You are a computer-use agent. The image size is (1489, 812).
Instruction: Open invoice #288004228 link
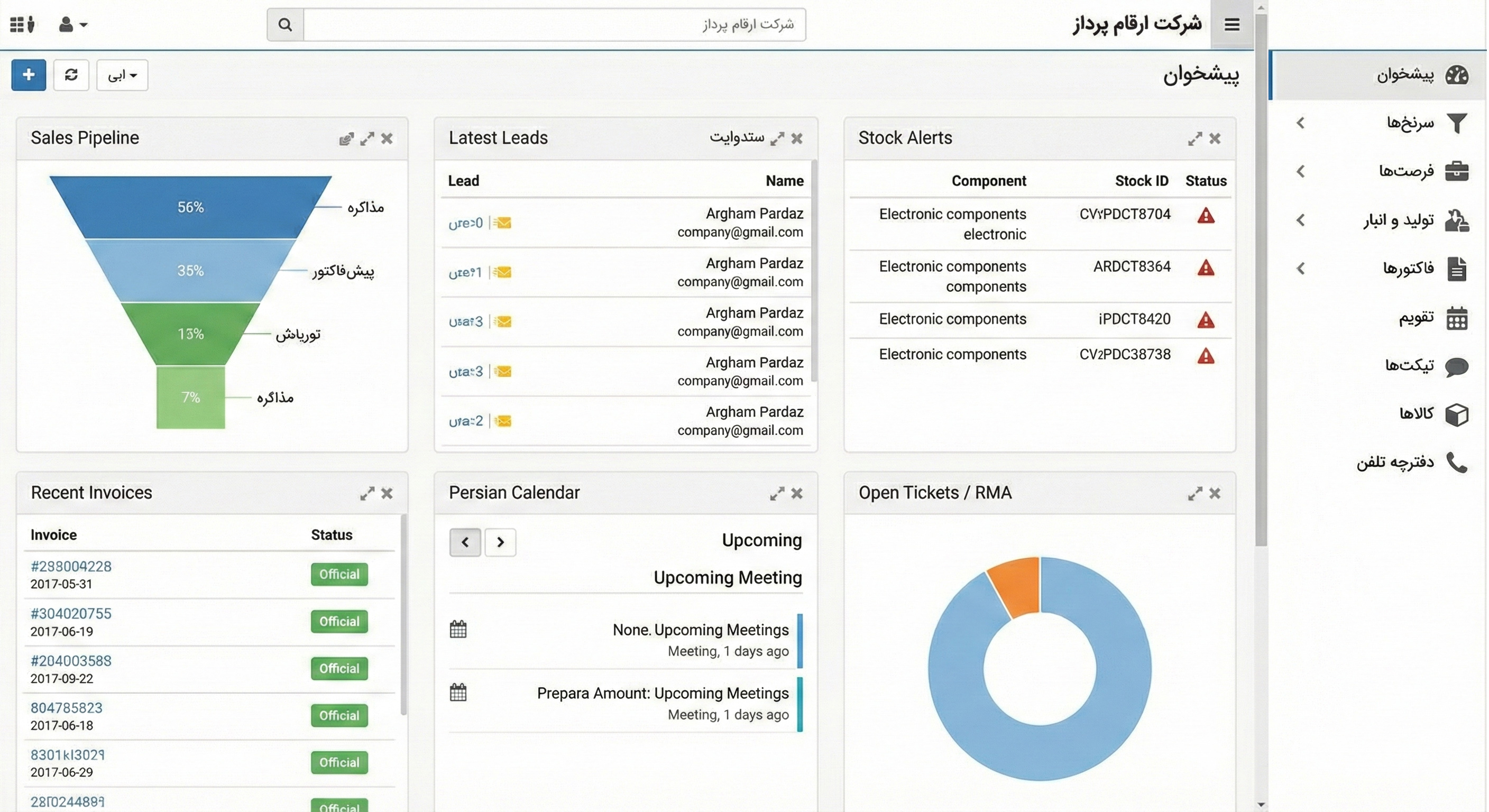point(70,566)
